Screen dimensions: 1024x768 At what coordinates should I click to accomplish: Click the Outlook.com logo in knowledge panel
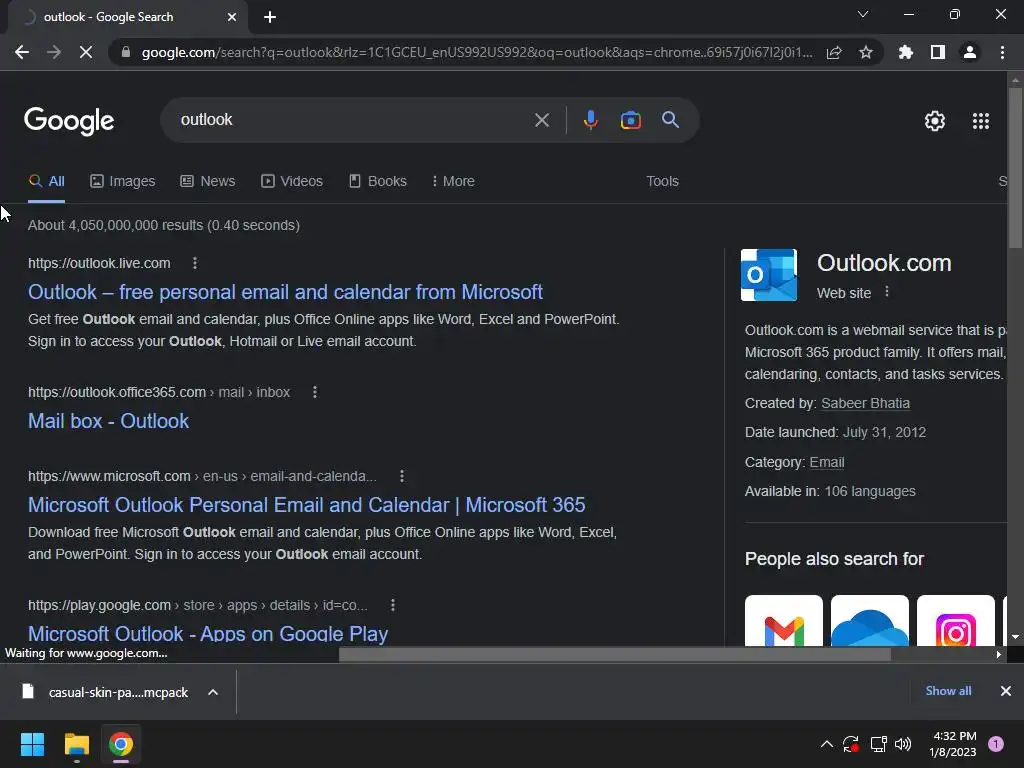(x=769, y=275)
